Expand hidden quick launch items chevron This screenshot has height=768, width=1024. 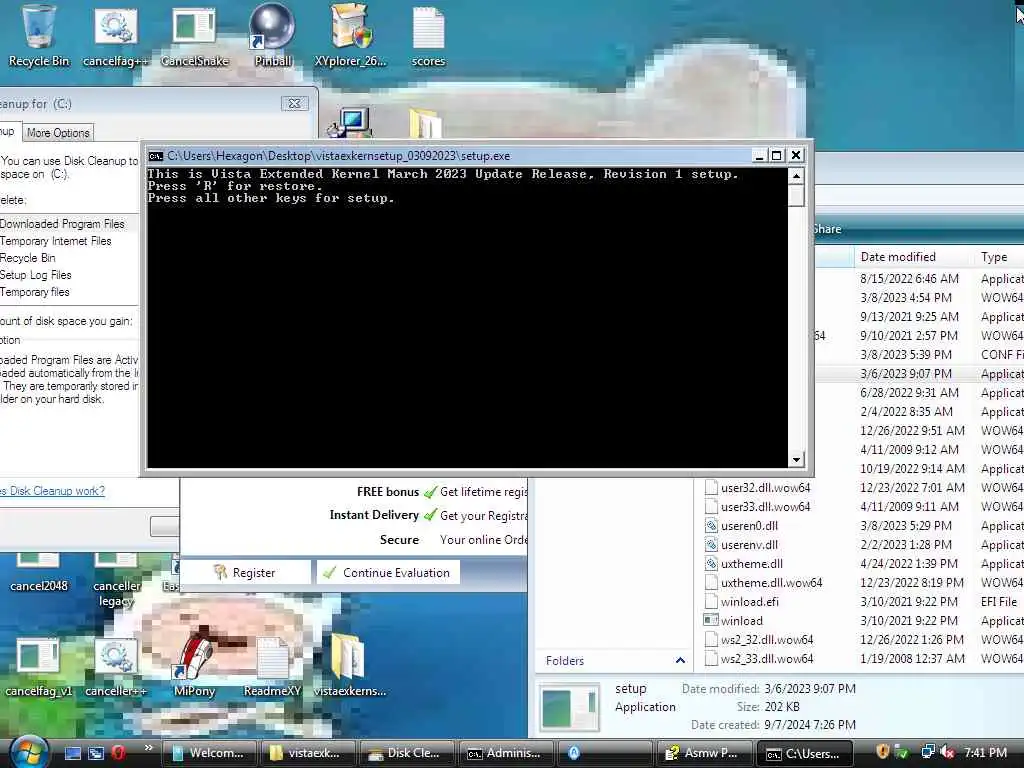tap(149, 748)
